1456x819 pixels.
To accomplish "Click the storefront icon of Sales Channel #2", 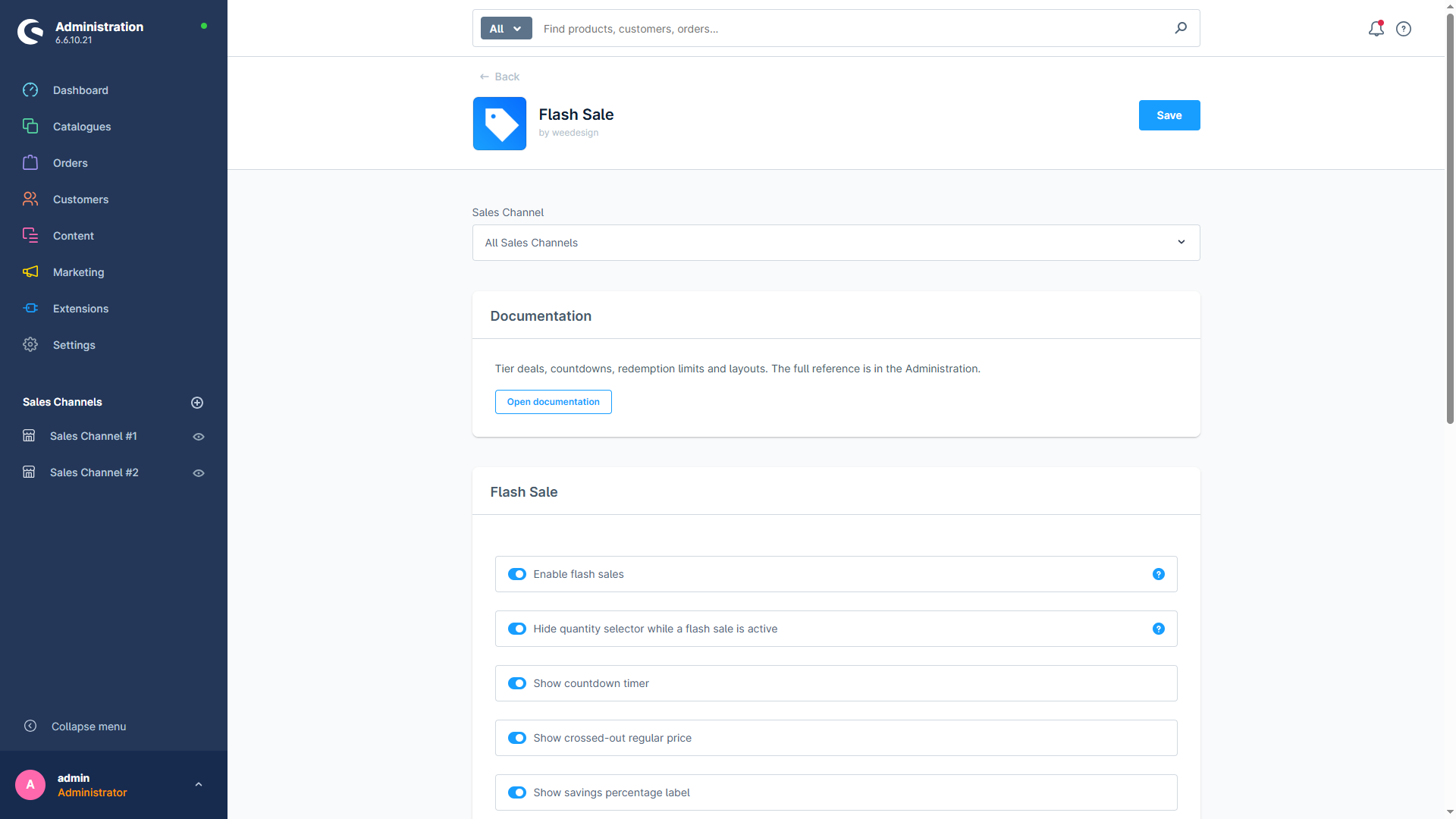I will click(29, 472).
